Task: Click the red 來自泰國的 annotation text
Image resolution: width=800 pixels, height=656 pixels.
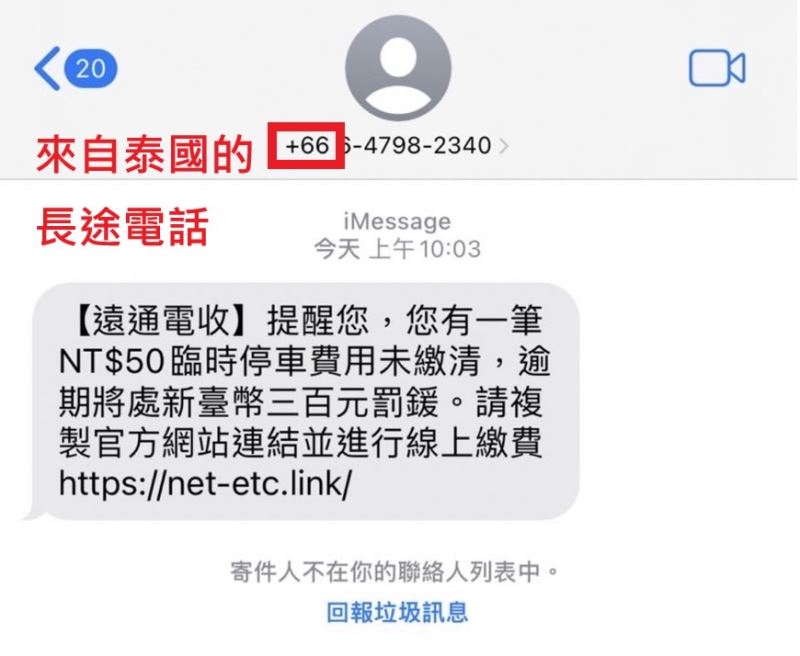Action: [x=145, y=154]
